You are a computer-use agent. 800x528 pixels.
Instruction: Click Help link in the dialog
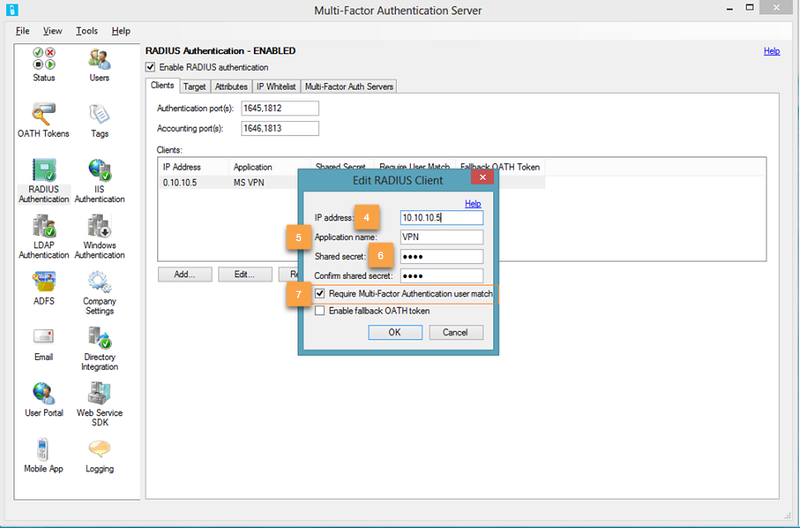click(473, 203)
